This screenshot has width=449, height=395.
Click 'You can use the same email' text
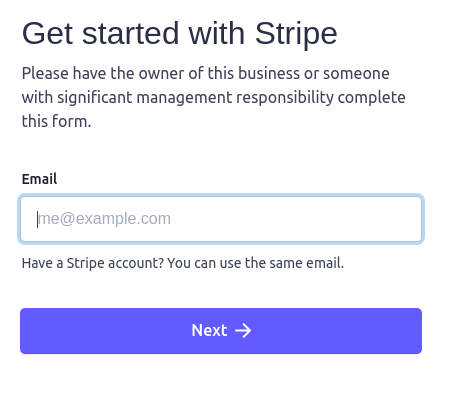click(256, 263)
